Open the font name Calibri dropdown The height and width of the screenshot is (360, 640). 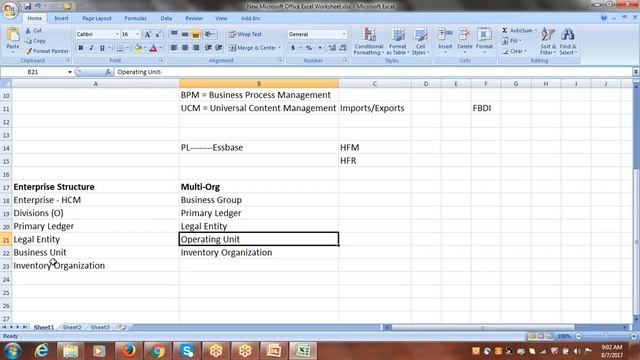click(117, 35)
